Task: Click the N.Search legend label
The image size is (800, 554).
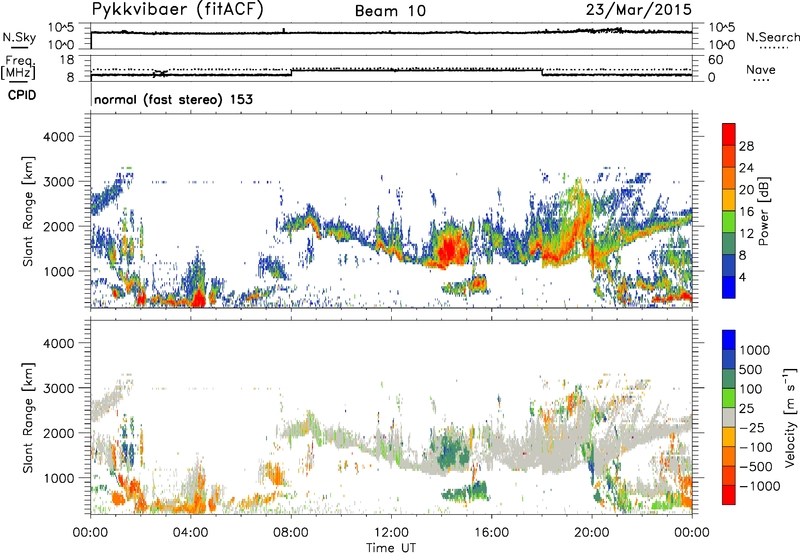Action: [772, 37]
